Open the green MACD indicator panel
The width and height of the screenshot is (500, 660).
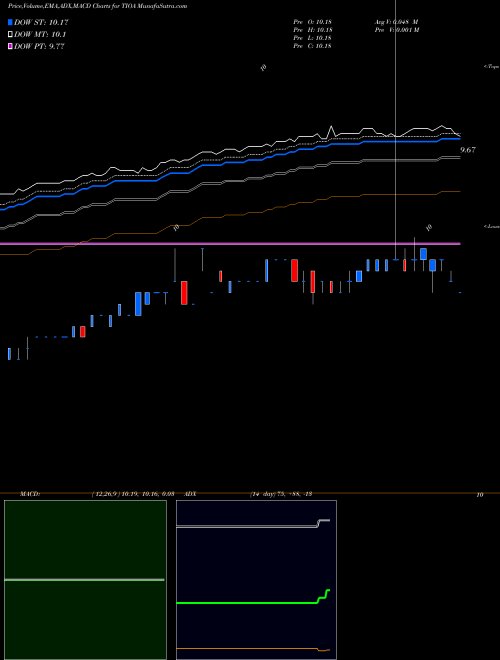tap(85, 580)
